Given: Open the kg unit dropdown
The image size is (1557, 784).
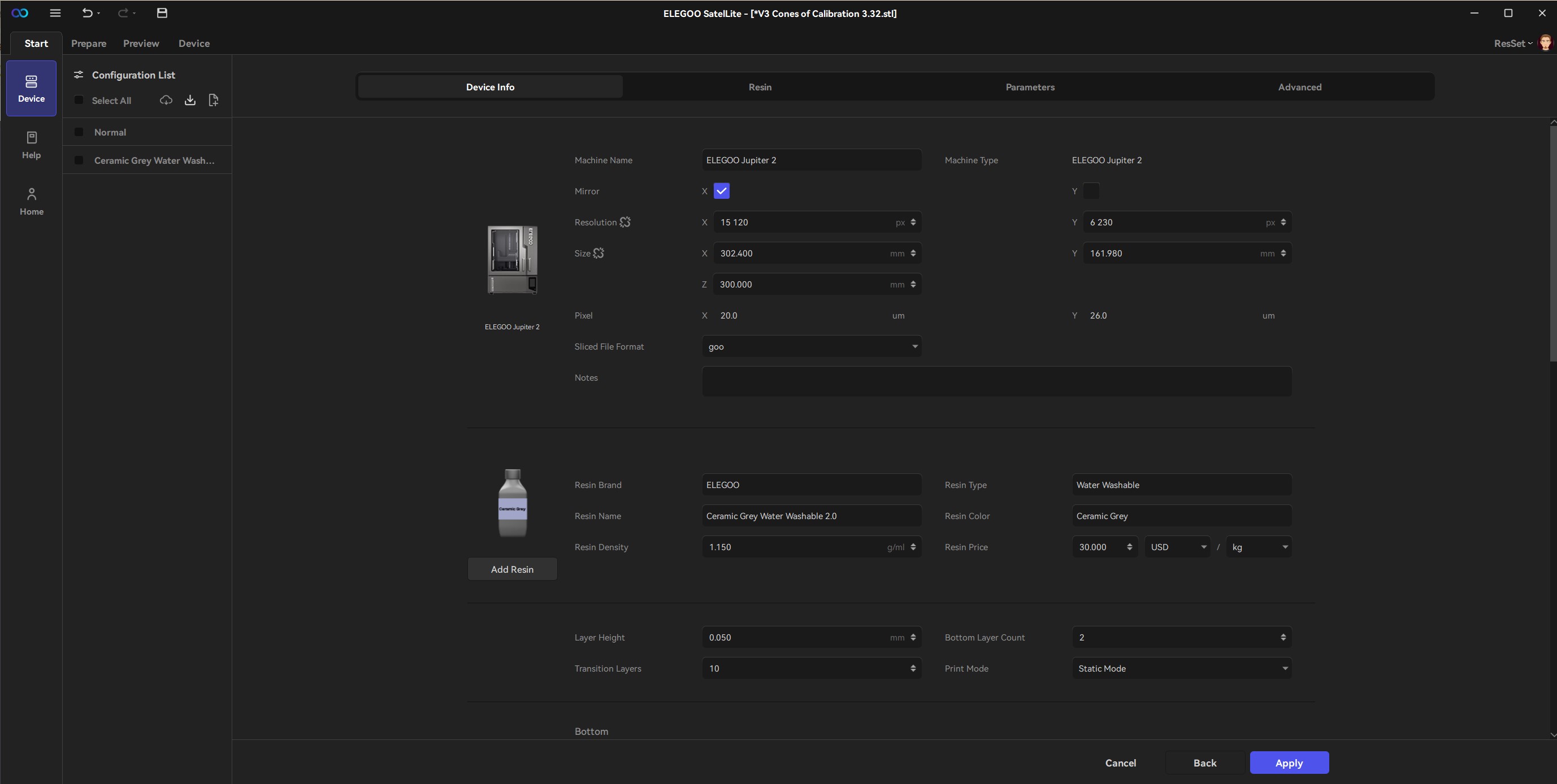Looking at the screenshot, I should pyautogui.click(x=1259, y=547).
